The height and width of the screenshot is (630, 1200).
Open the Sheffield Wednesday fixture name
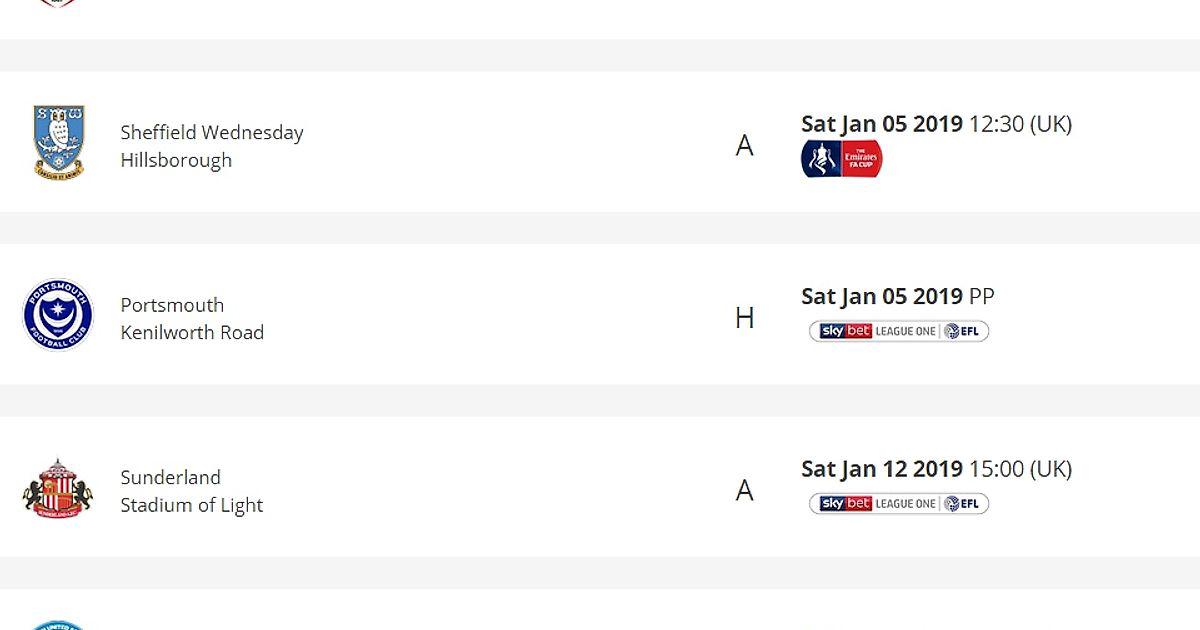click(x=212, y=132)
